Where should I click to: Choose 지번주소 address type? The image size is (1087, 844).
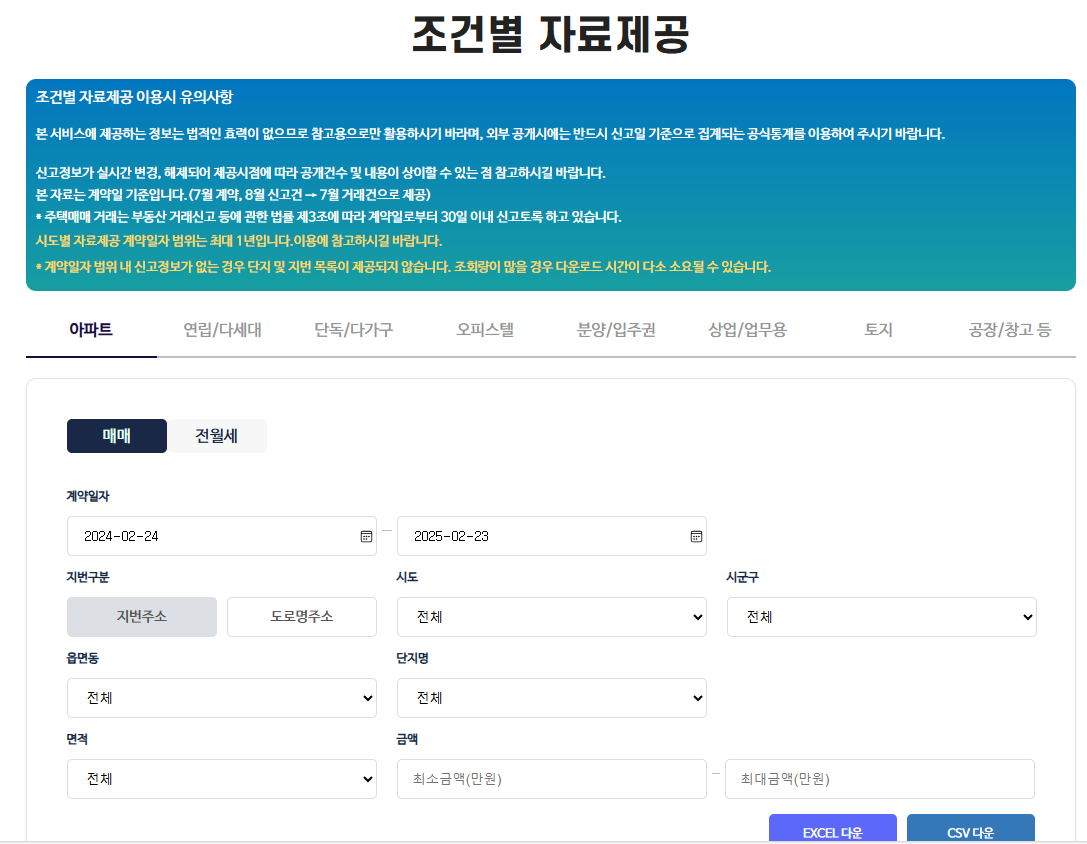tap(141, 617)
